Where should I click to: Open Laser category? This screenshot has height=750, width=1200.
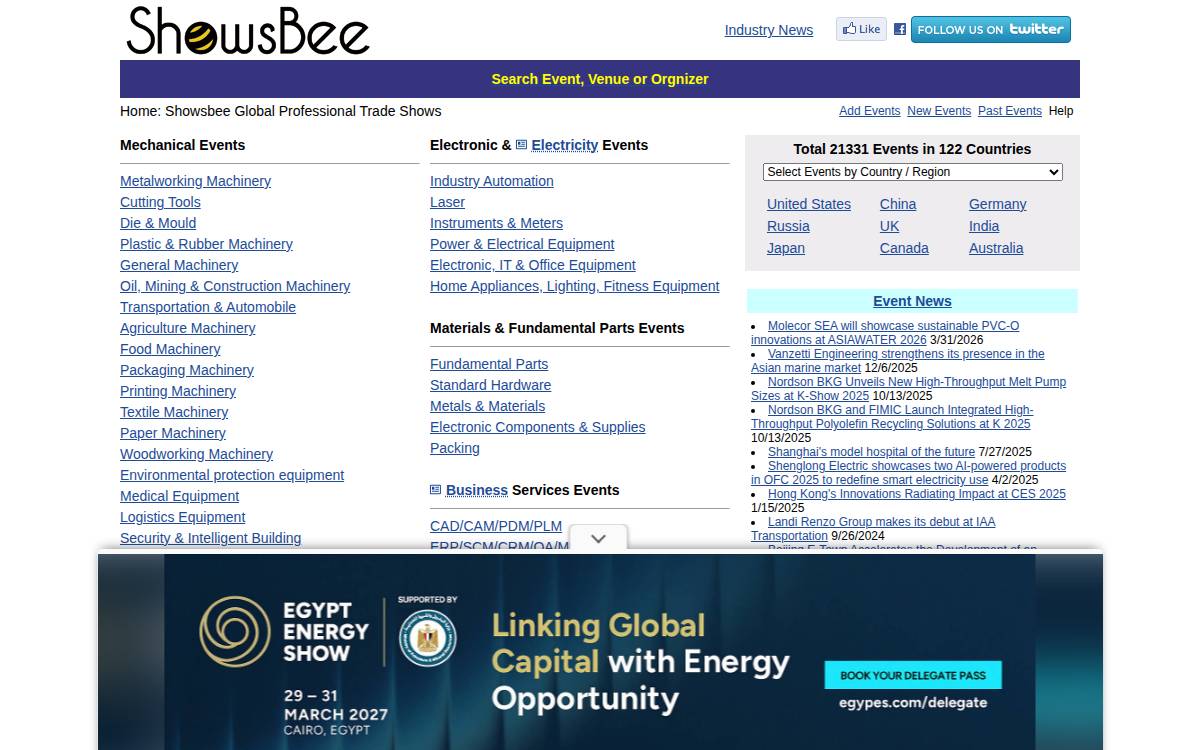click(x=447, y=202)
